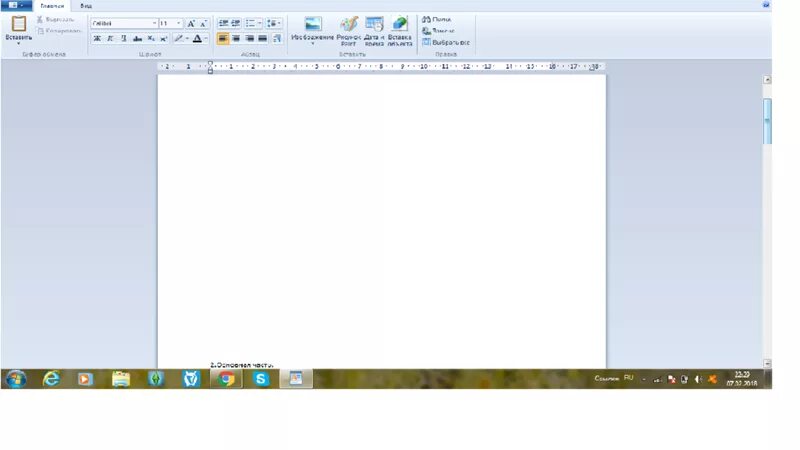Toggle strikethrough formatting

pyautogui.click(x=137, y=39)
